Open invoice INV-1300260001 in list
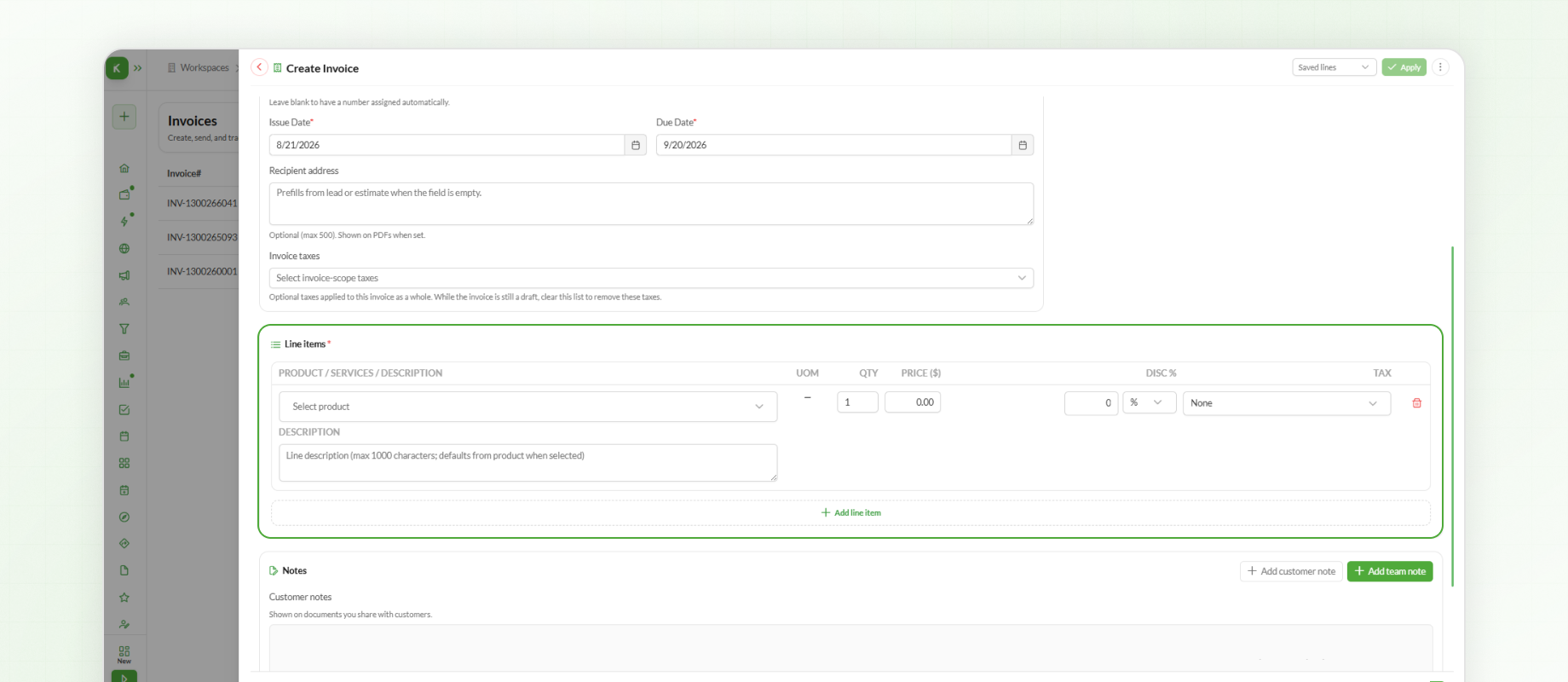 click(x=202, y=271)
